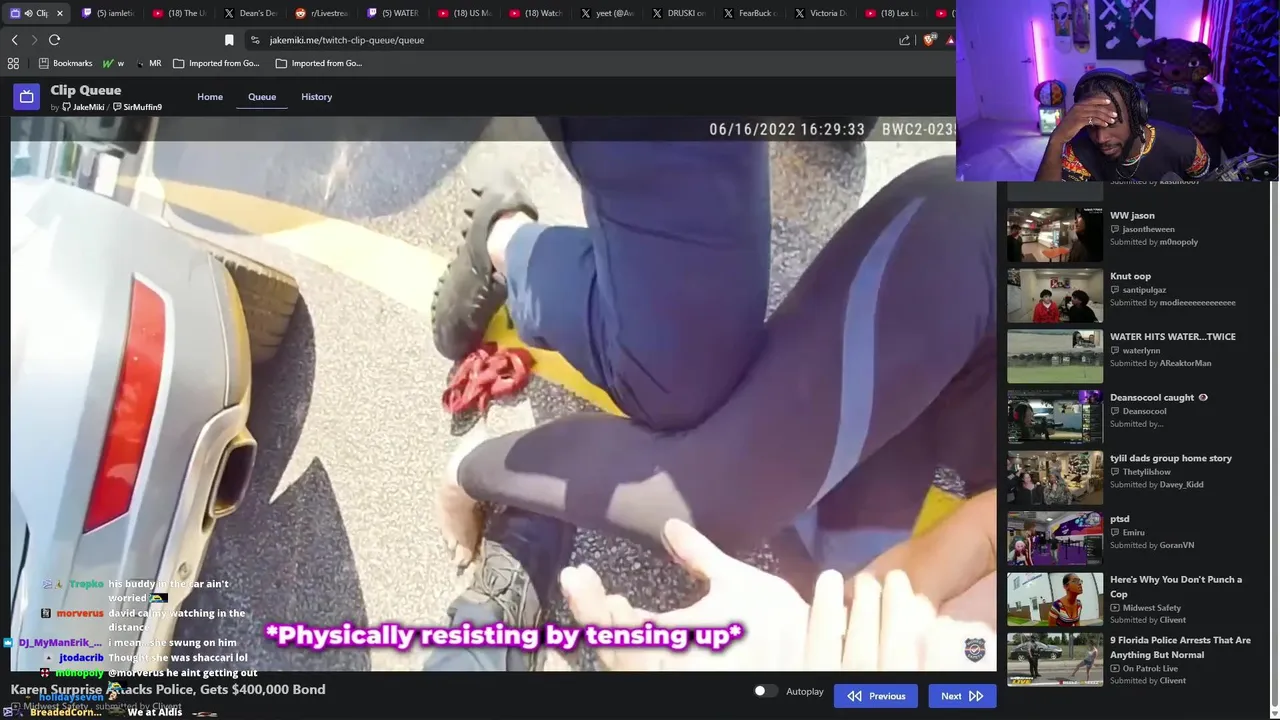Screen dimensions: 1280x720
Task: Open the Bookmarks shortcut in bookmarks bar
Action: pyautogui.click(x=65, y=63)
